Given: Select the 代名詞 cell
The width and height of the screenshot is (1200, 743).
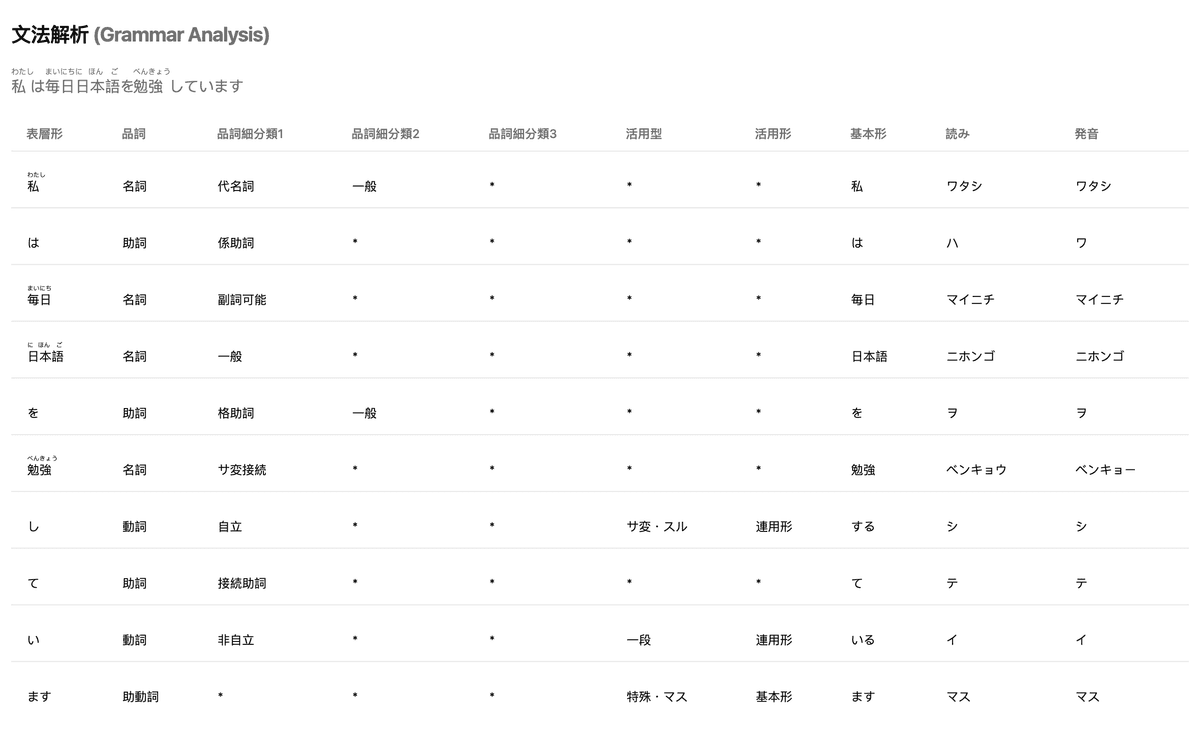Looking at the screenshot, I should click(235, 186).
